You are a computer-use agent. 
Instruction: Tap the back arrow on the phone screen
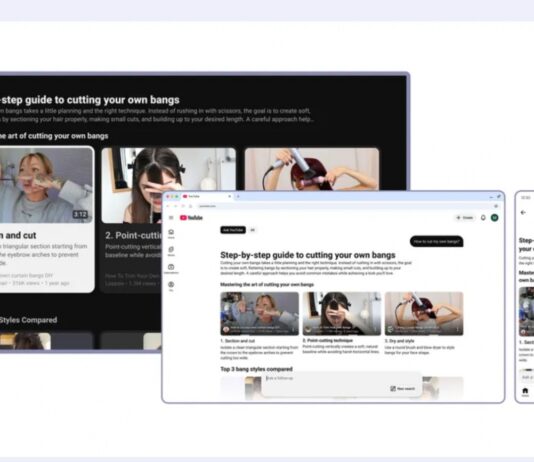(x=523, y=212)
